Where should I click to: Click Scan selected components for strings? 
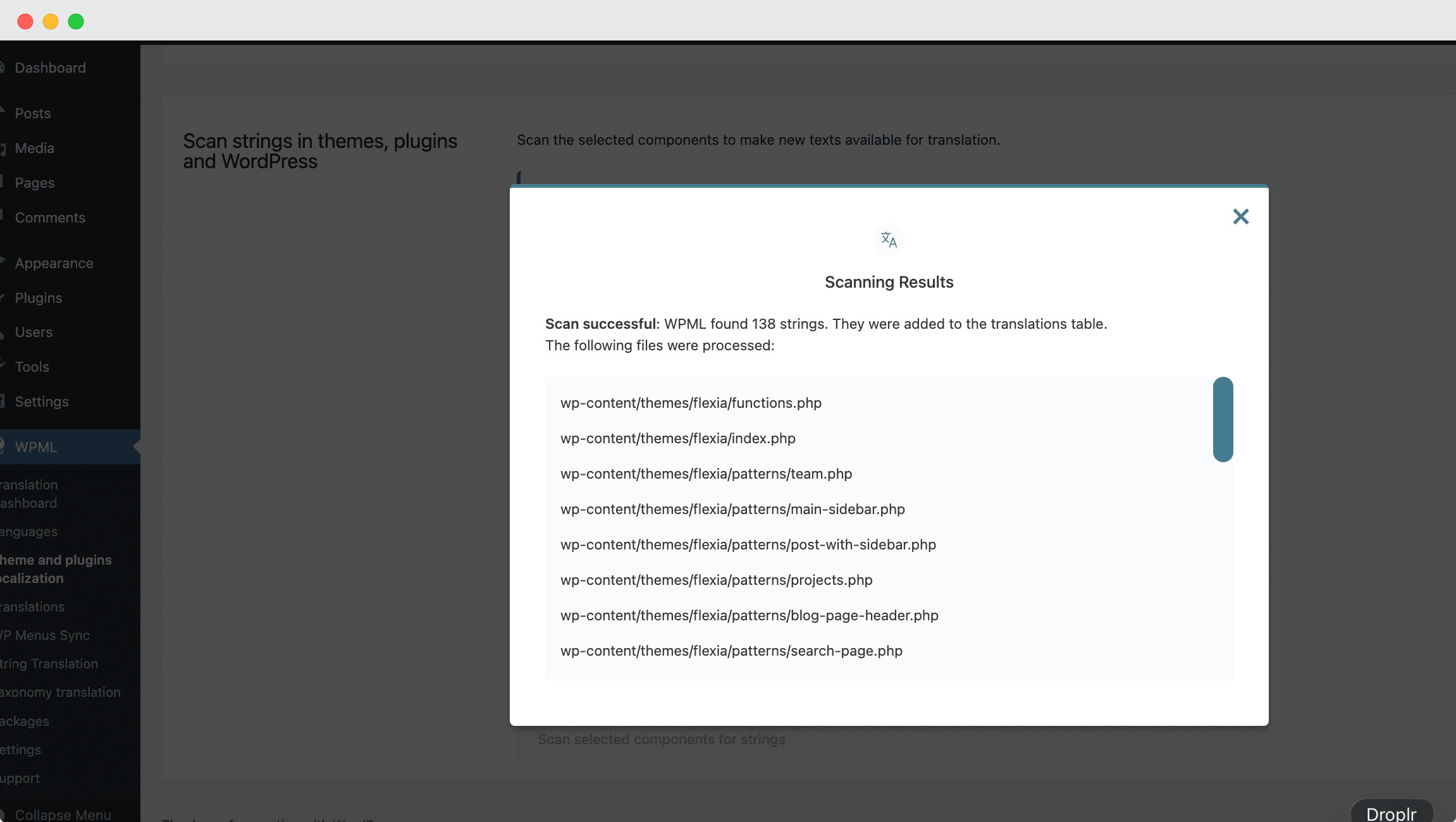[660, 739]
